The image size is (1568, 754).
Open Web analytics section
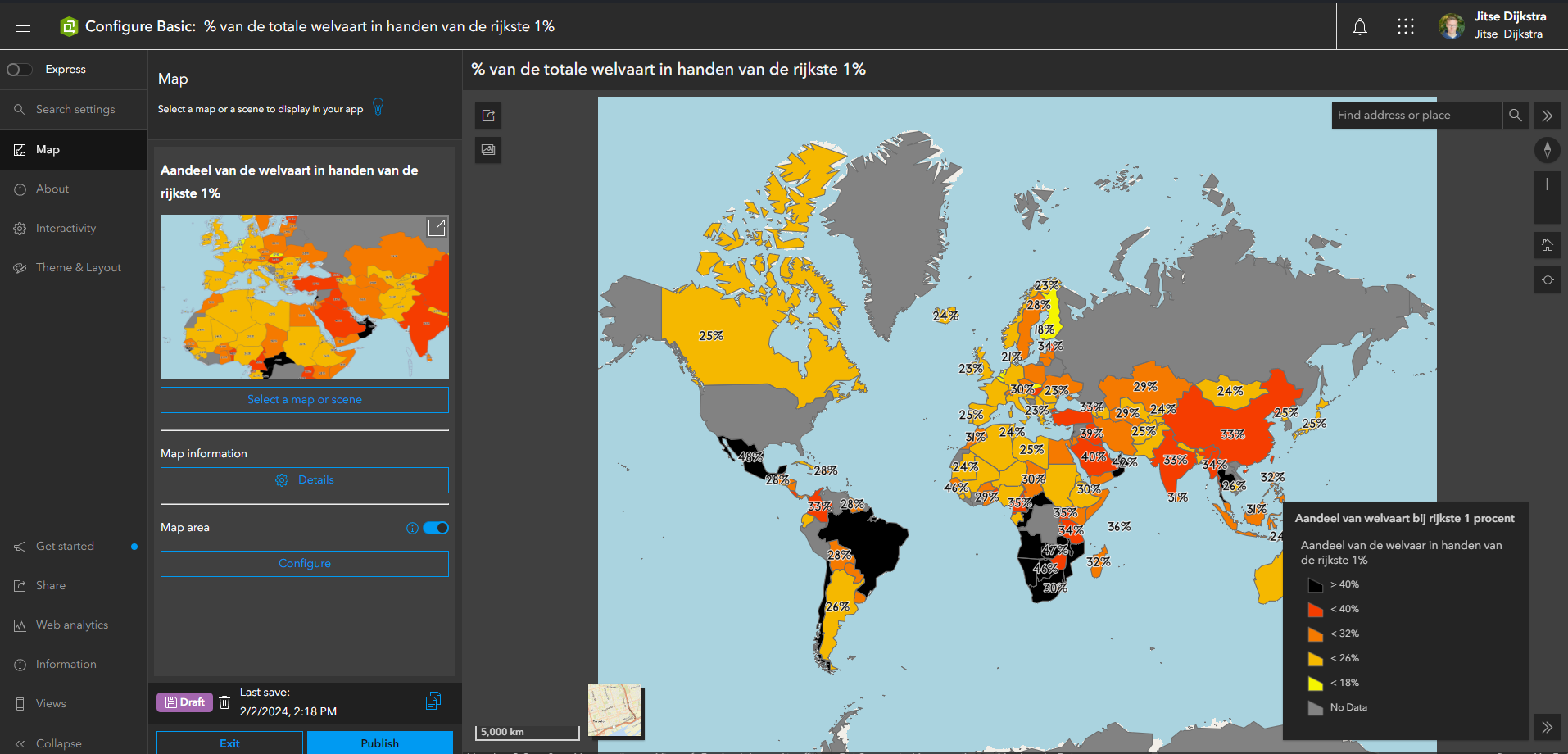(x=74, y=625)
